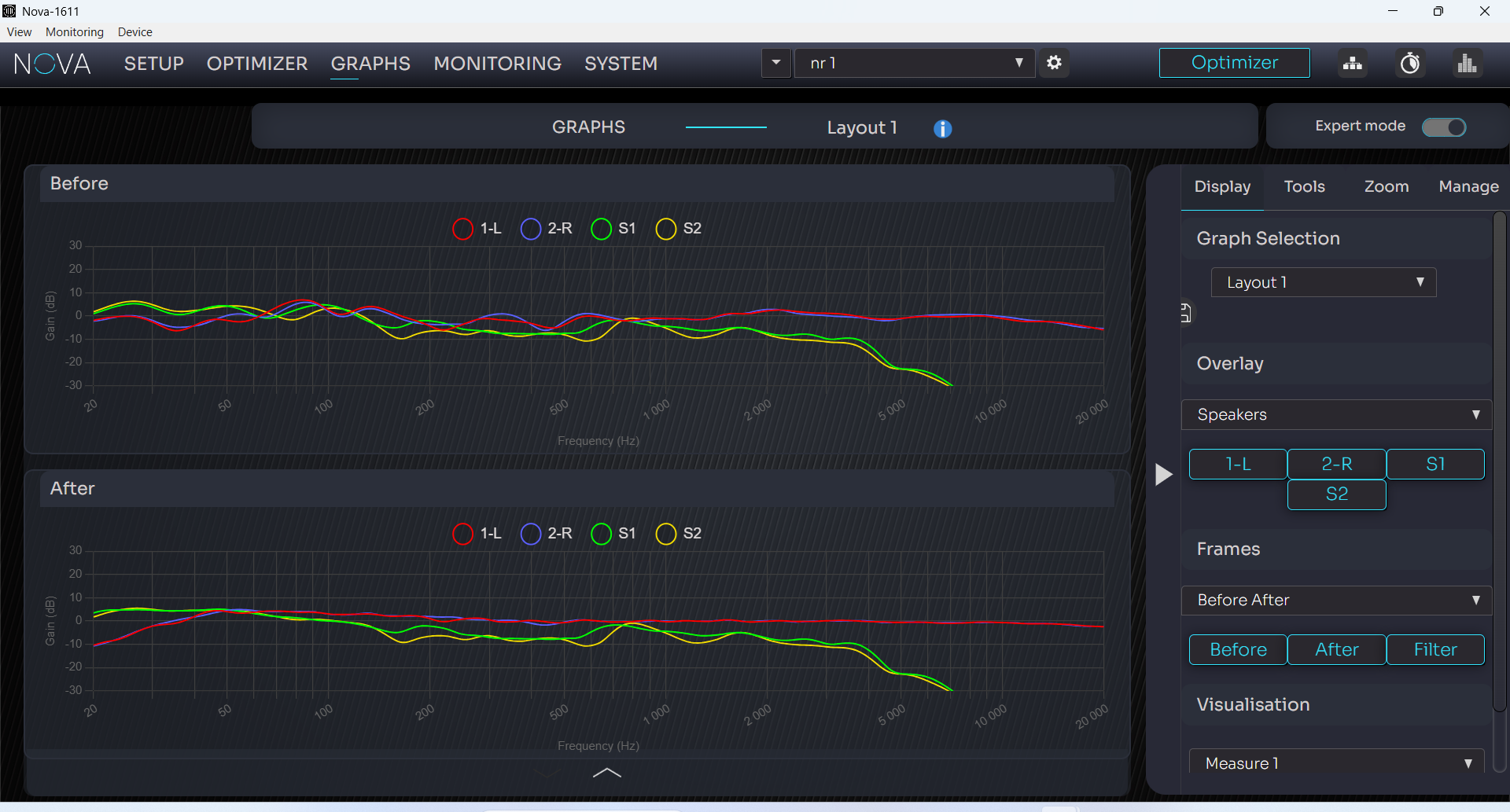Click the "After" graph panel title
Image resolution: width=1510 pixels, height=812 pixels.
pos(72,489)
